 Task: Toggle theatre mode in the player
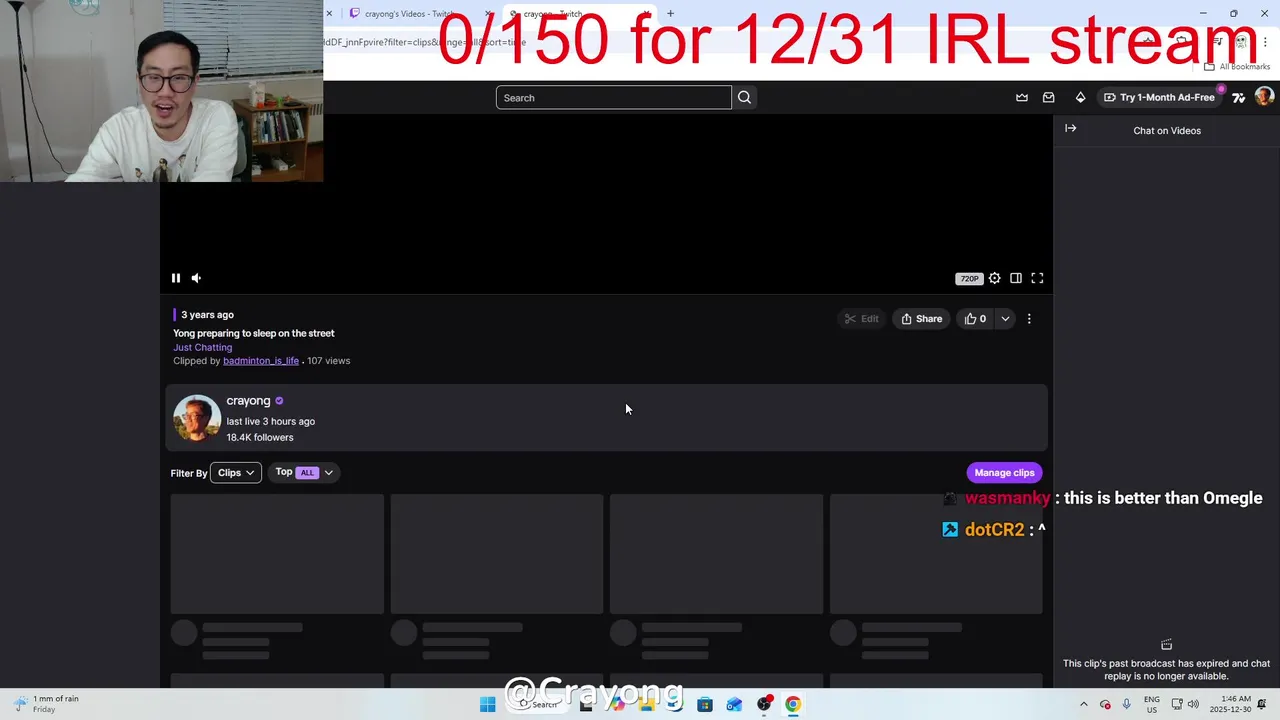1016,278
